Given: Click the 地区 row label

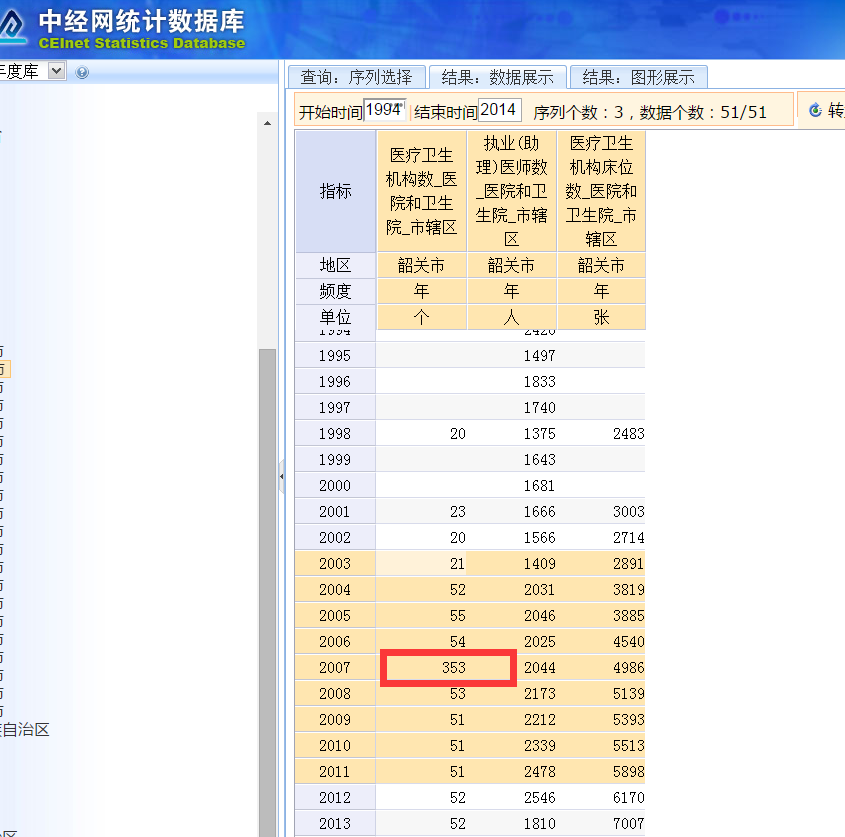Looking at the screenshot, I should [x=335, y=265].
